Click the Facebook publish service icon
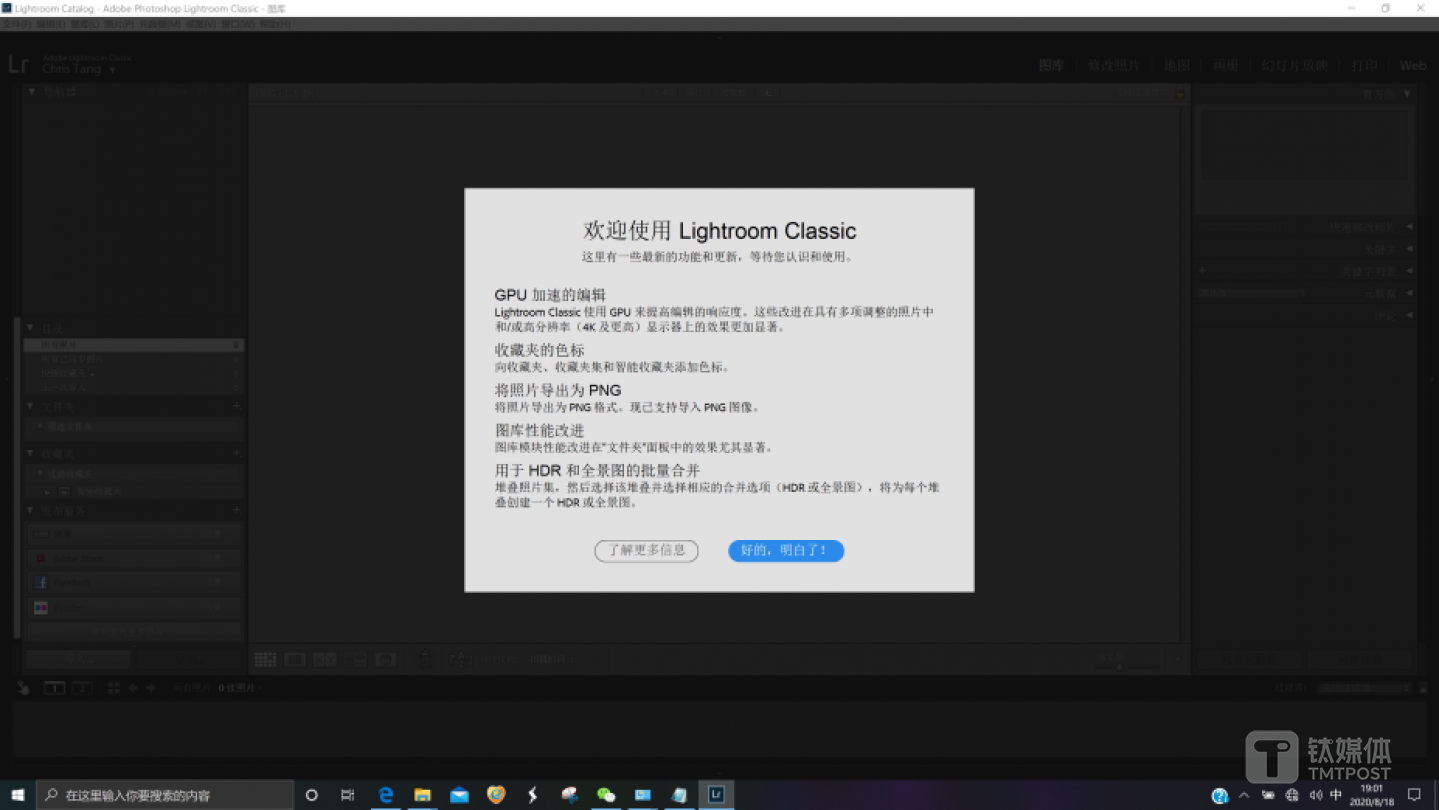 tap(41, 582)
